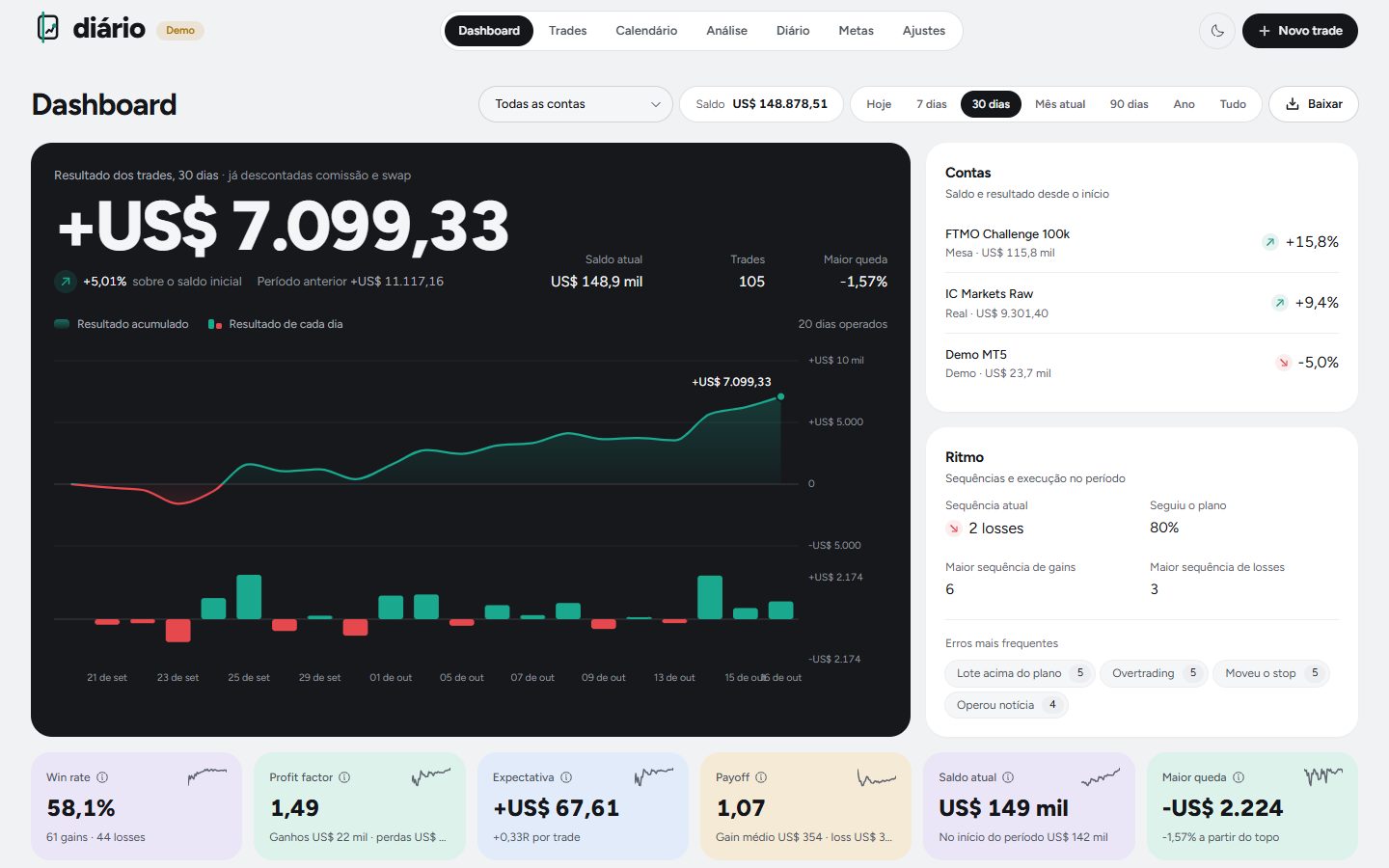Click the red arrow beside 2 losses
Image resolution: width=1389 pixels, height=868 pixels.
click(x=953, y=529)
